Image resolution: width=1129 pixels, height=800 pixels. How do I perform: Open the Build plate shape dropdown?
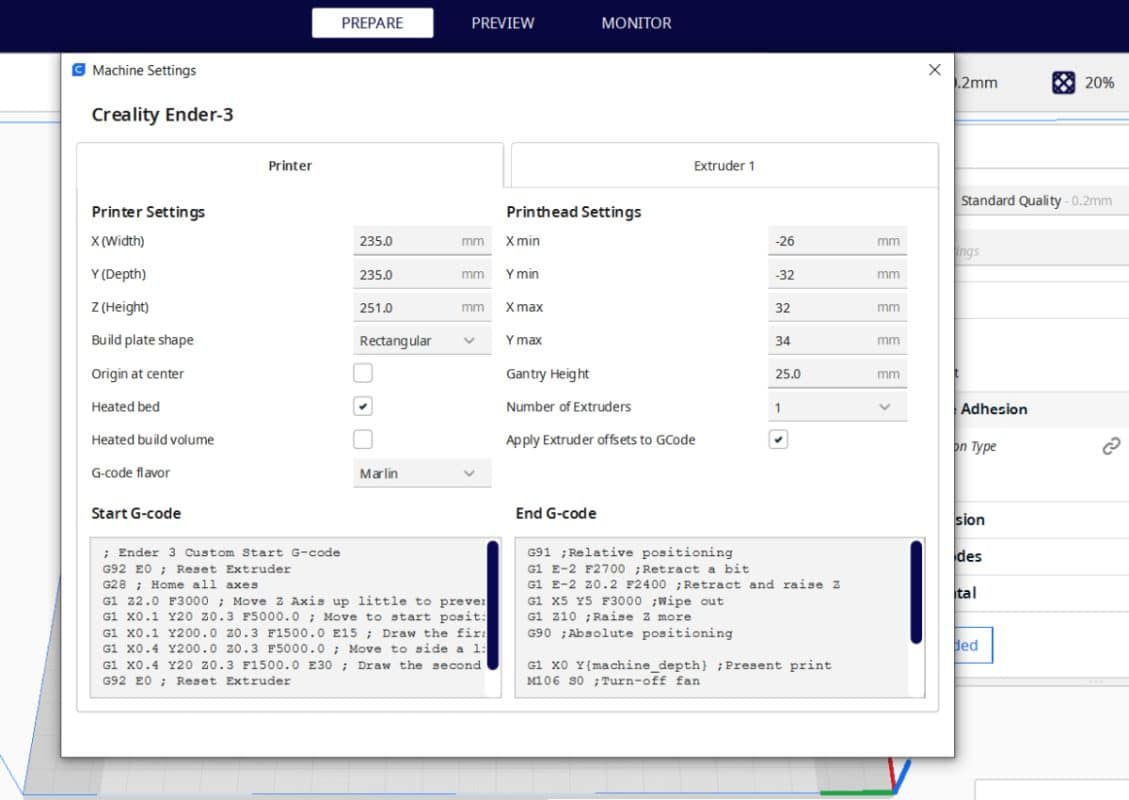tap(420, 340)
